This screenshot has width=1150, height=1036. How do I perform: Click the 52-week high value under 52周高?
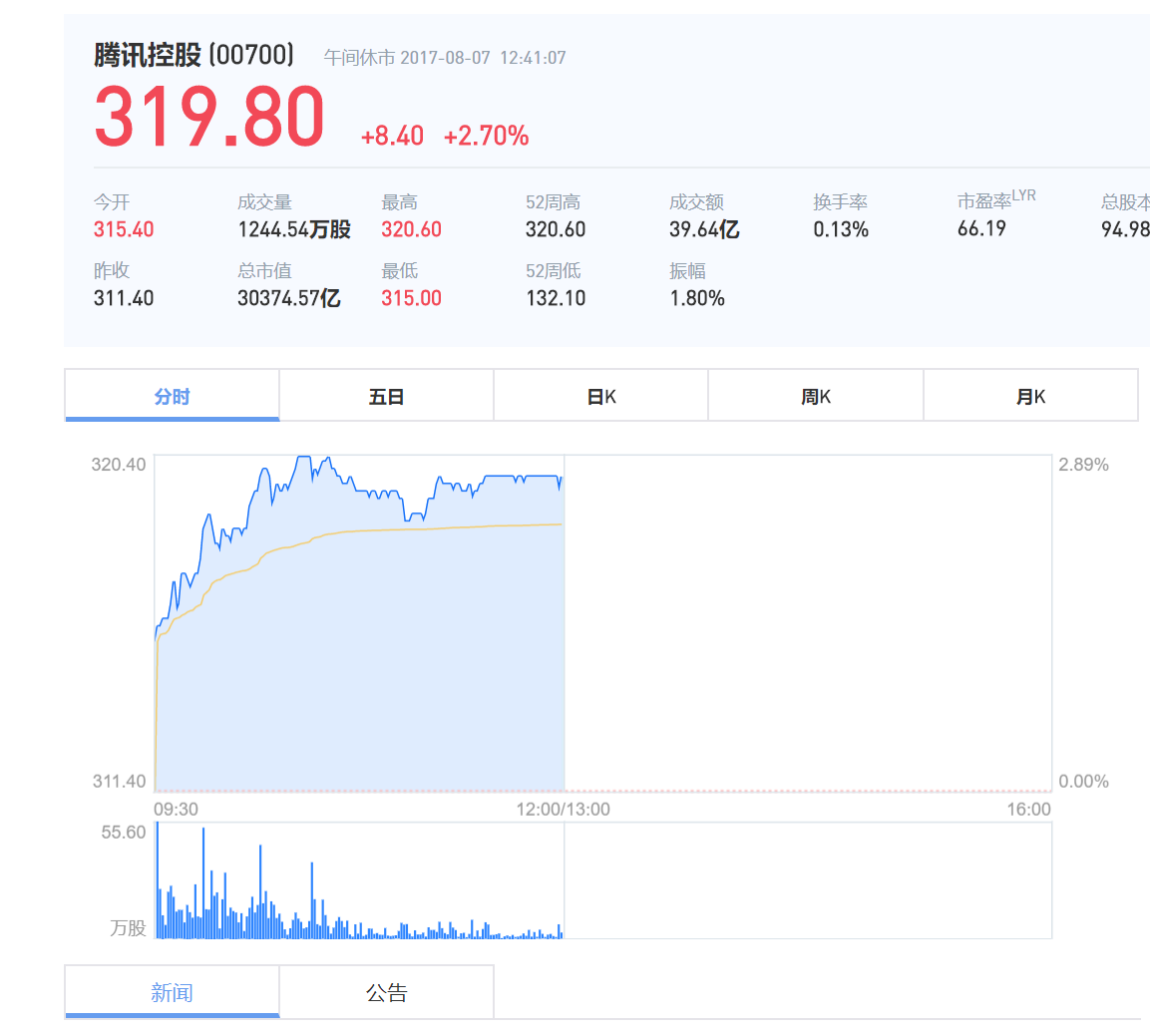coord(556,229)
